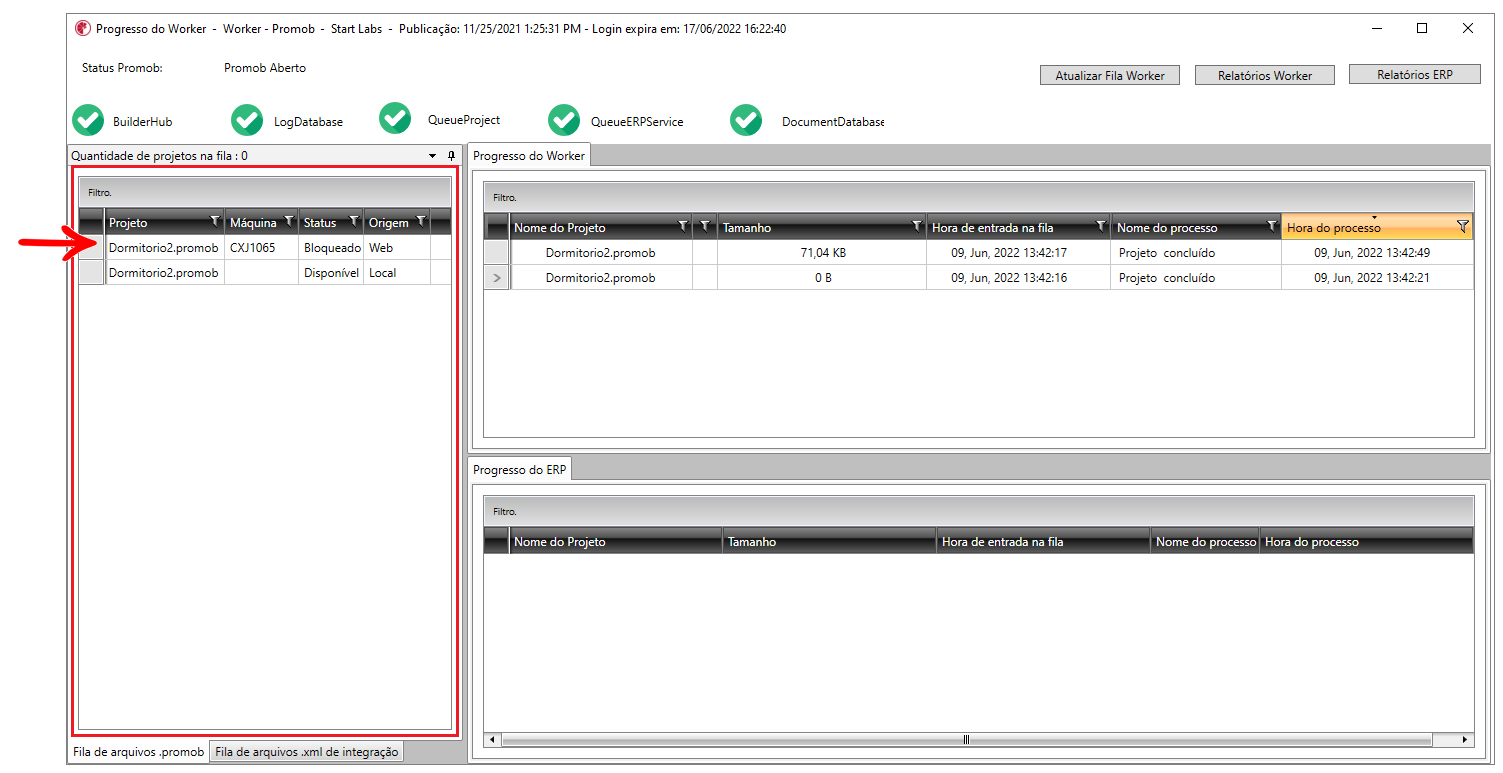Open filter funnel of unnamed narrow Worker column
This screenshot has width=1503, height=773.
[x=705, y=226]
